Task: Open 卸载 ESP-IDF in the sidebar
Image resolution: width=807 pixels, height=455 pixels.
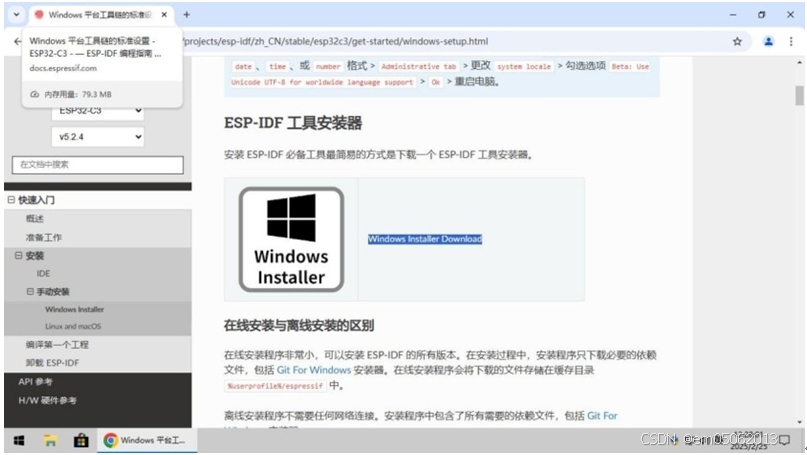Action: 52,363
